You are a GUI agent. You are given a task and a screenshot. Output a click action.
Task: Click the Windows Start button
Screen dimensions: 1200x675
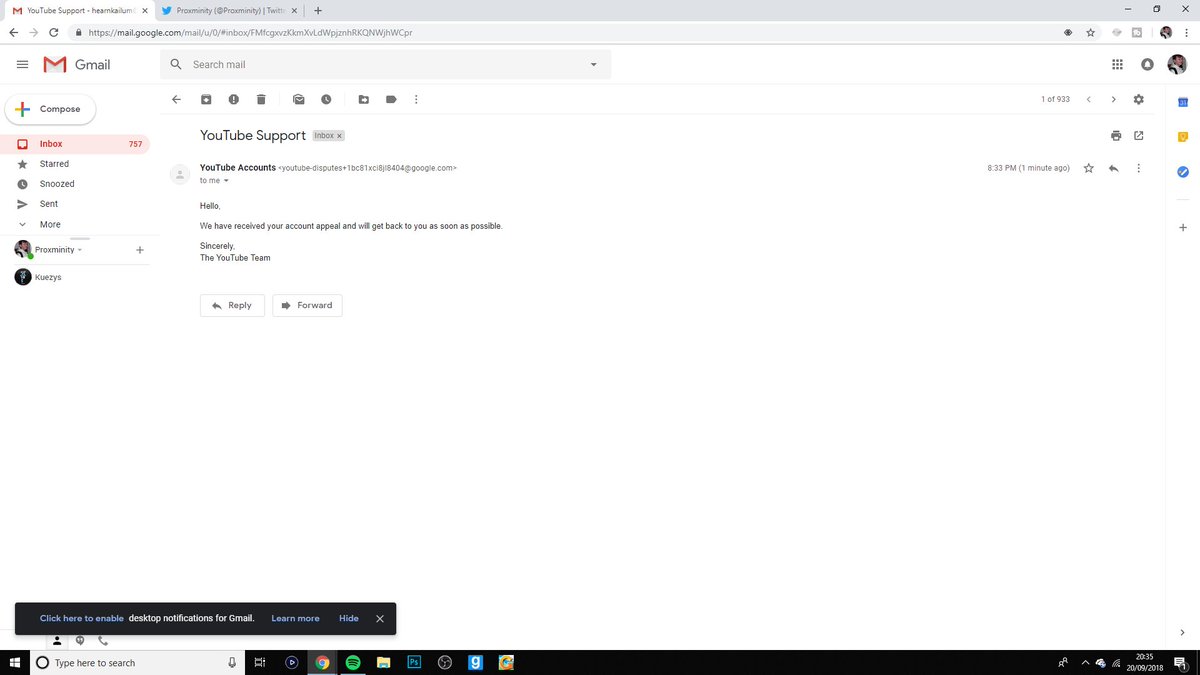15,662
